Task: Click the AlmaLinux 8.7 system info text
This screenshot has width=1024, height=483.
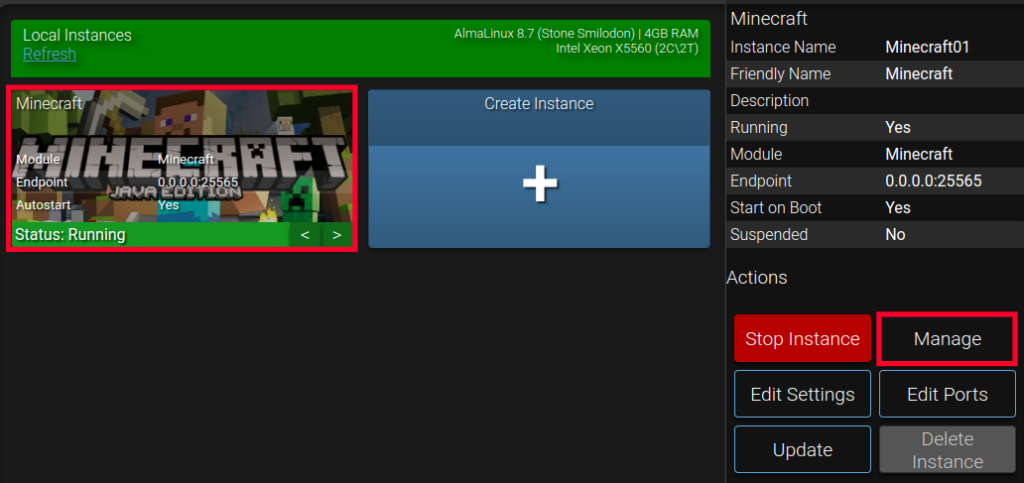Action: coord(576,33)
